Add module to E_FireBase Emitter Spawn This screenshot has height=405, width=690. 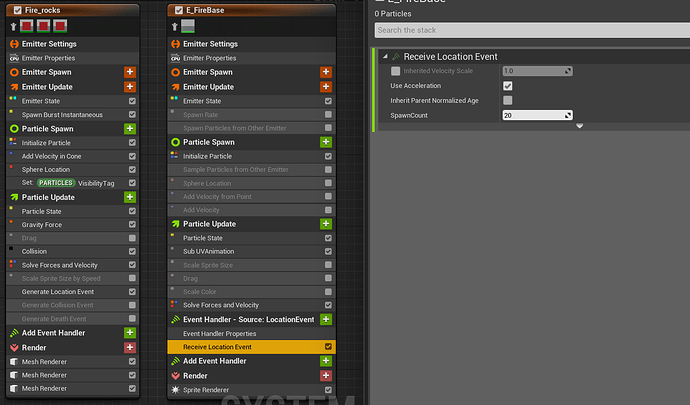click(326, 72)
